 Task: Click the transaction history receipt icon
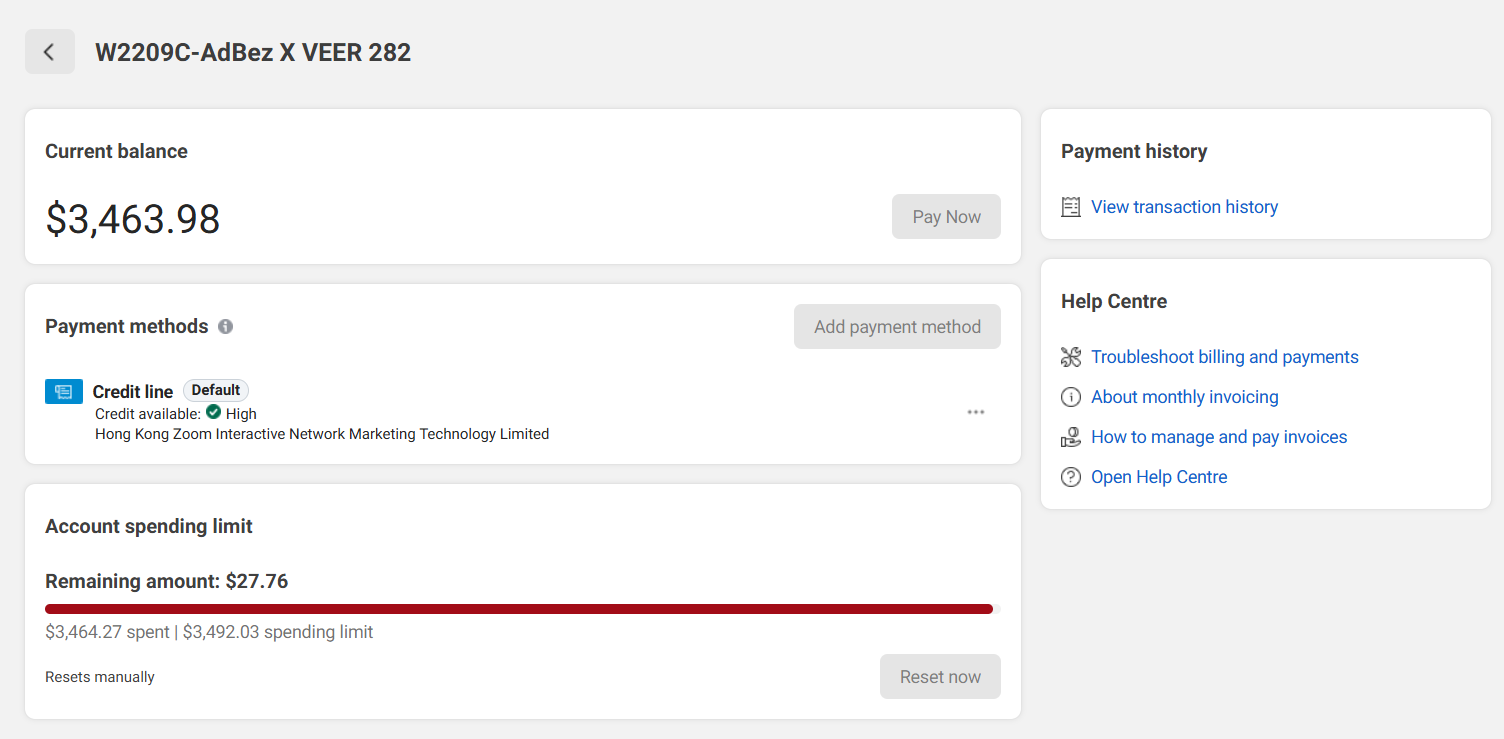(1070, 206)
